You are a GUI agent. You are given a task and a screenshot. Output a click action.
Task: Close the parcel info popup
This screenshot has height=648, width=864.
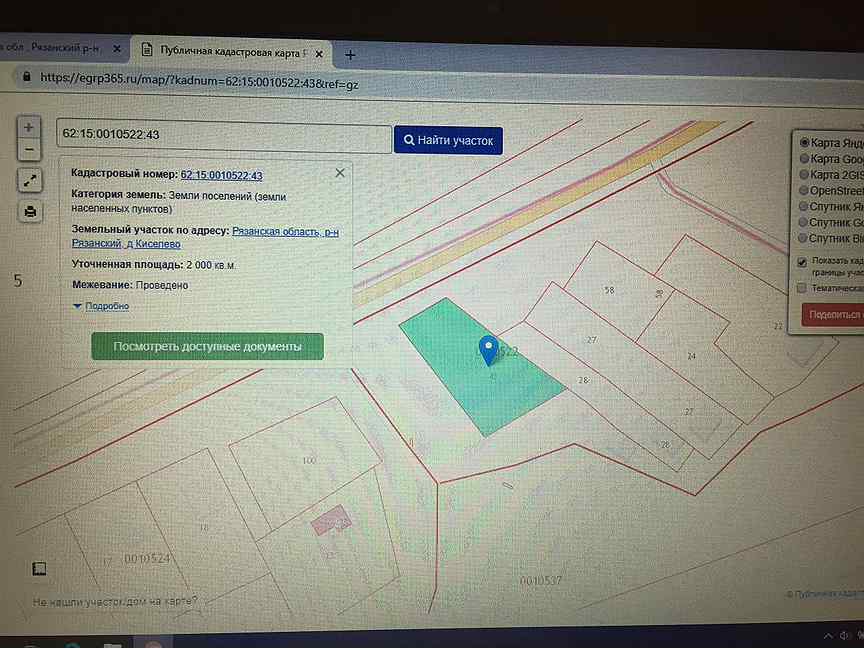340,173
